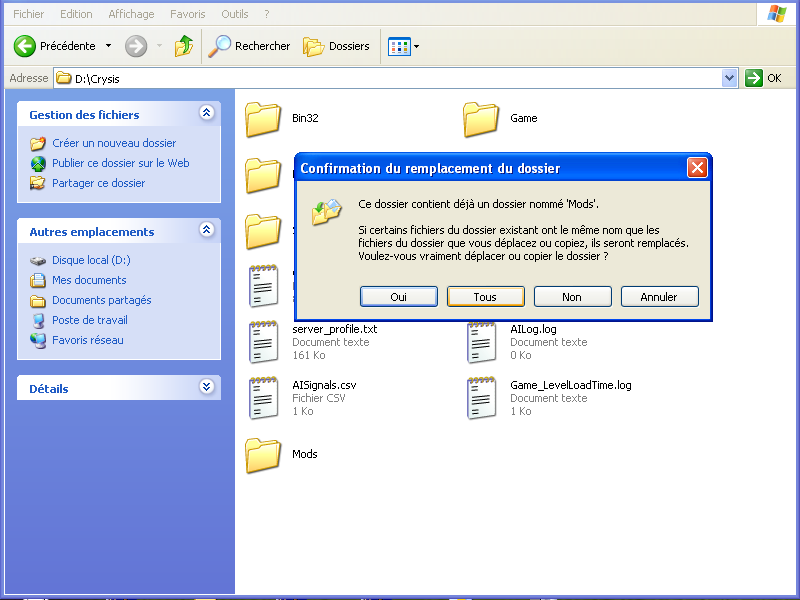Open the Mes documents link

click(x=89, y=280)
